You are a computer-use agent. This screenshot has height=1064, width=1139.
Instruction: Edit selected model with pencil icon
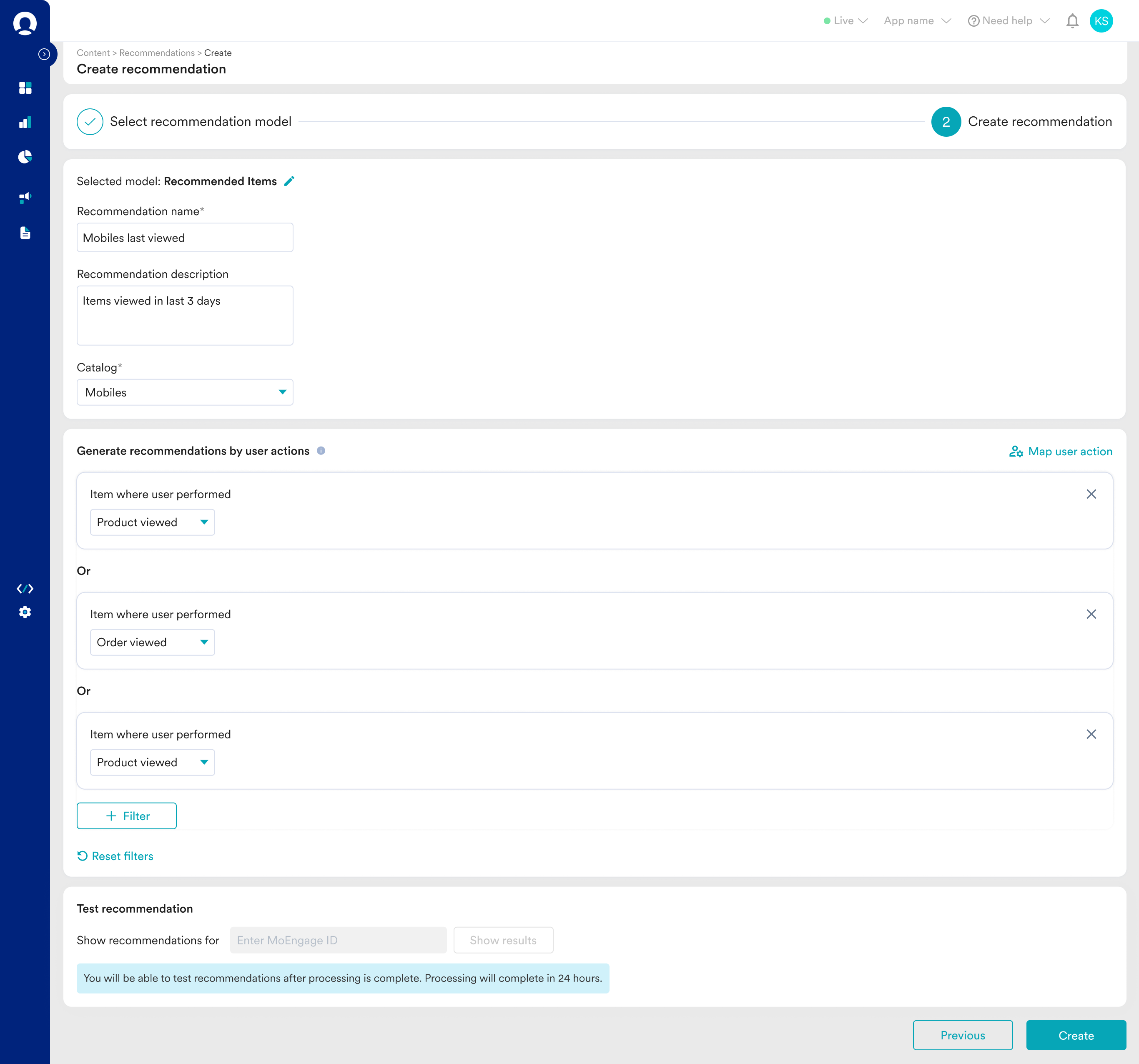(x=289, y=181)
